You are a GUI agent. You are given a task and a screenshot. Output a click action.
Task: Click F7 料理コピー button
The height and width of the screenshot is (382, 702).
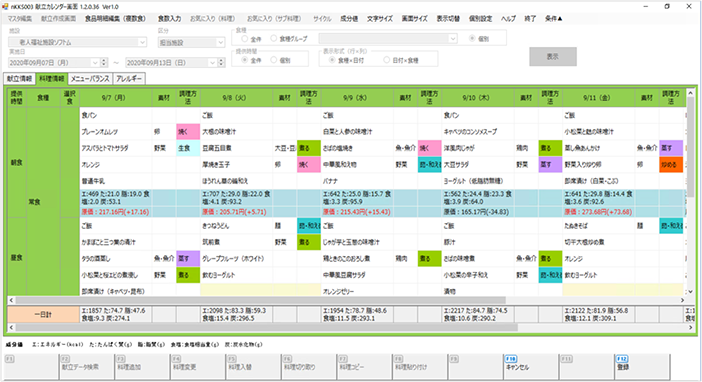(x=364, y=367)
